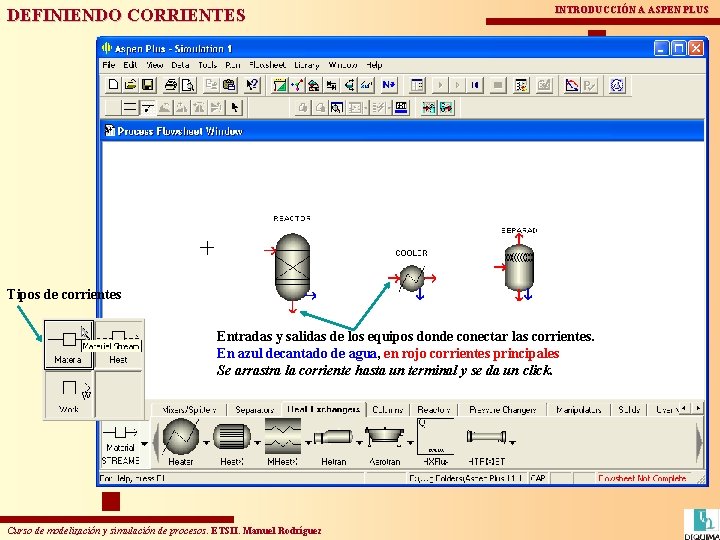Click Flowsheet Not Complete status text
The width and height of the screenshot is (720, 540).
click(642, 478)
